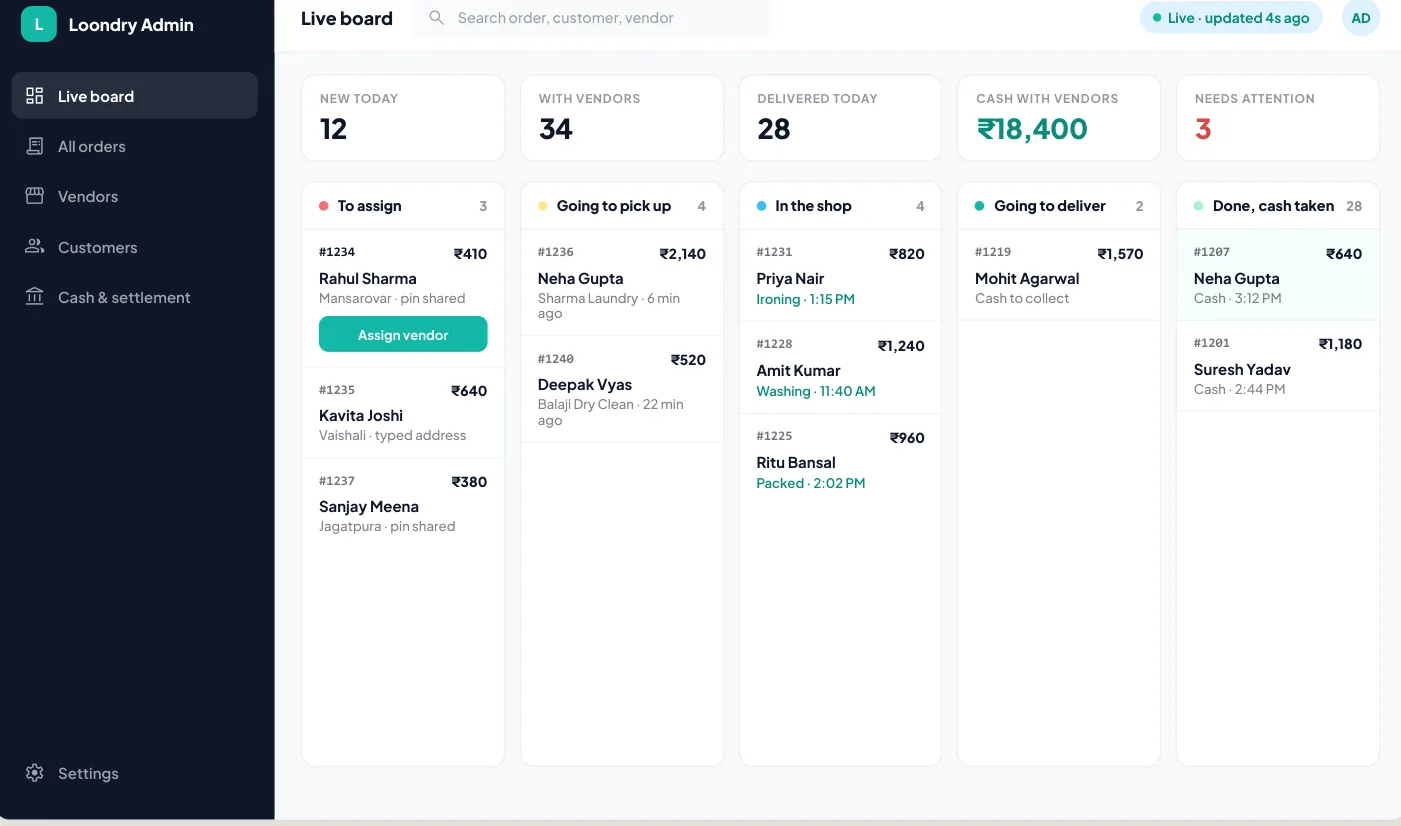Click the Washing · 11:40 AM status
Image resolution: width=1401 pixels, height=826 pixels.
pos(816,391)
